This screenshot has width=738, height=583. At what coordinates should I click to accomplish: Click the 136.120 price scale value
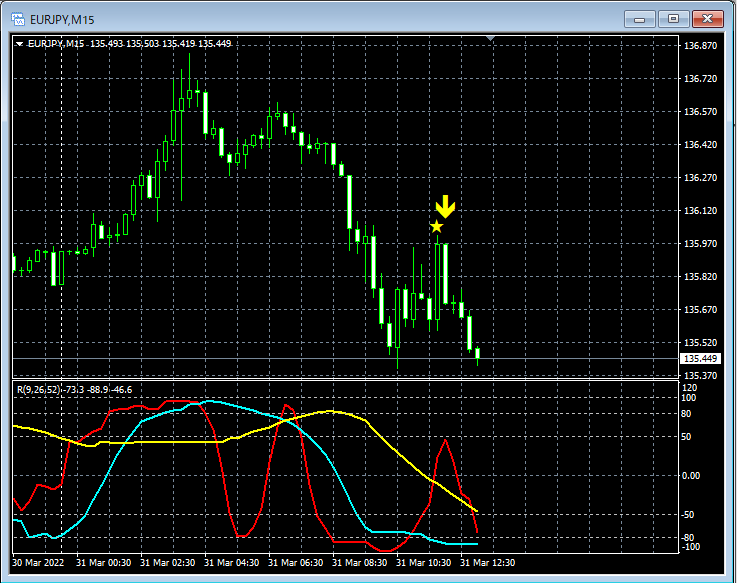[x=700, y=210]
